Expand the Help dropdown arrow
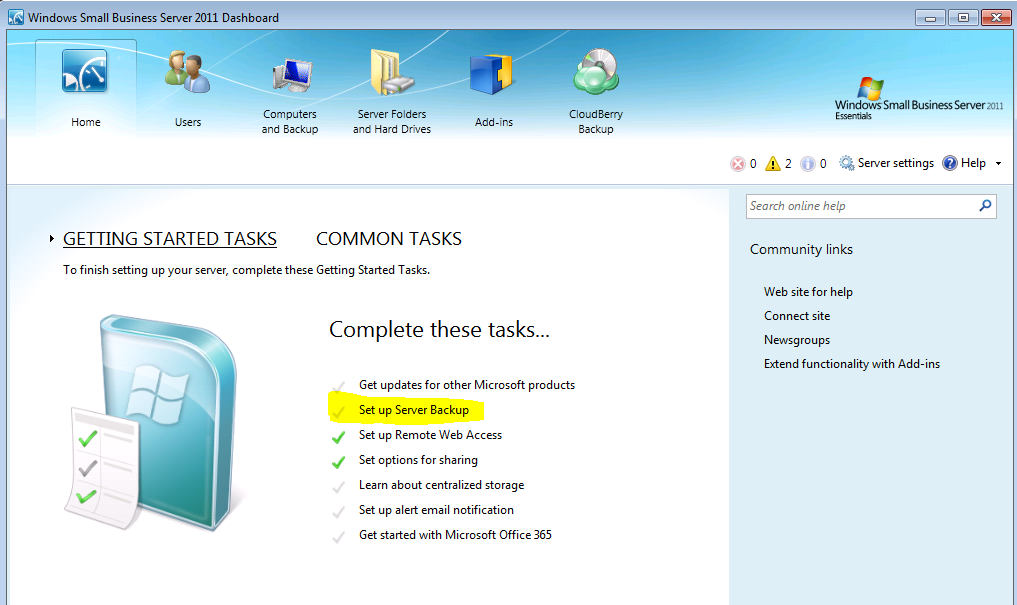This screenshot has height=605, width=1017. (x=998, y=163)
